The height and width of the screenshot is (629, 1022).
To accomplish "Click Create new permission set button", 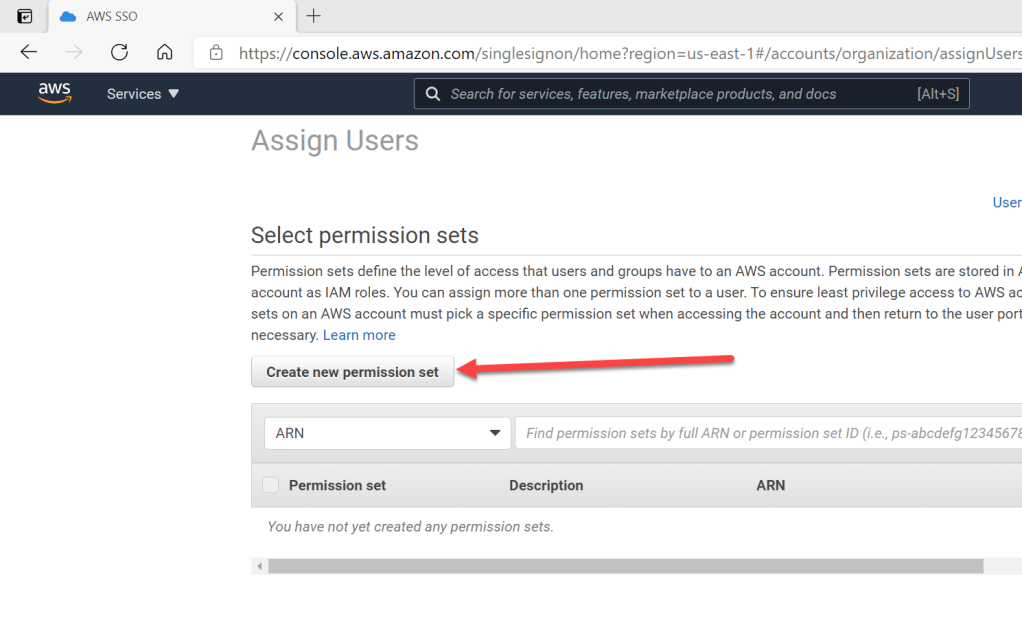I will tap(352, 372).
